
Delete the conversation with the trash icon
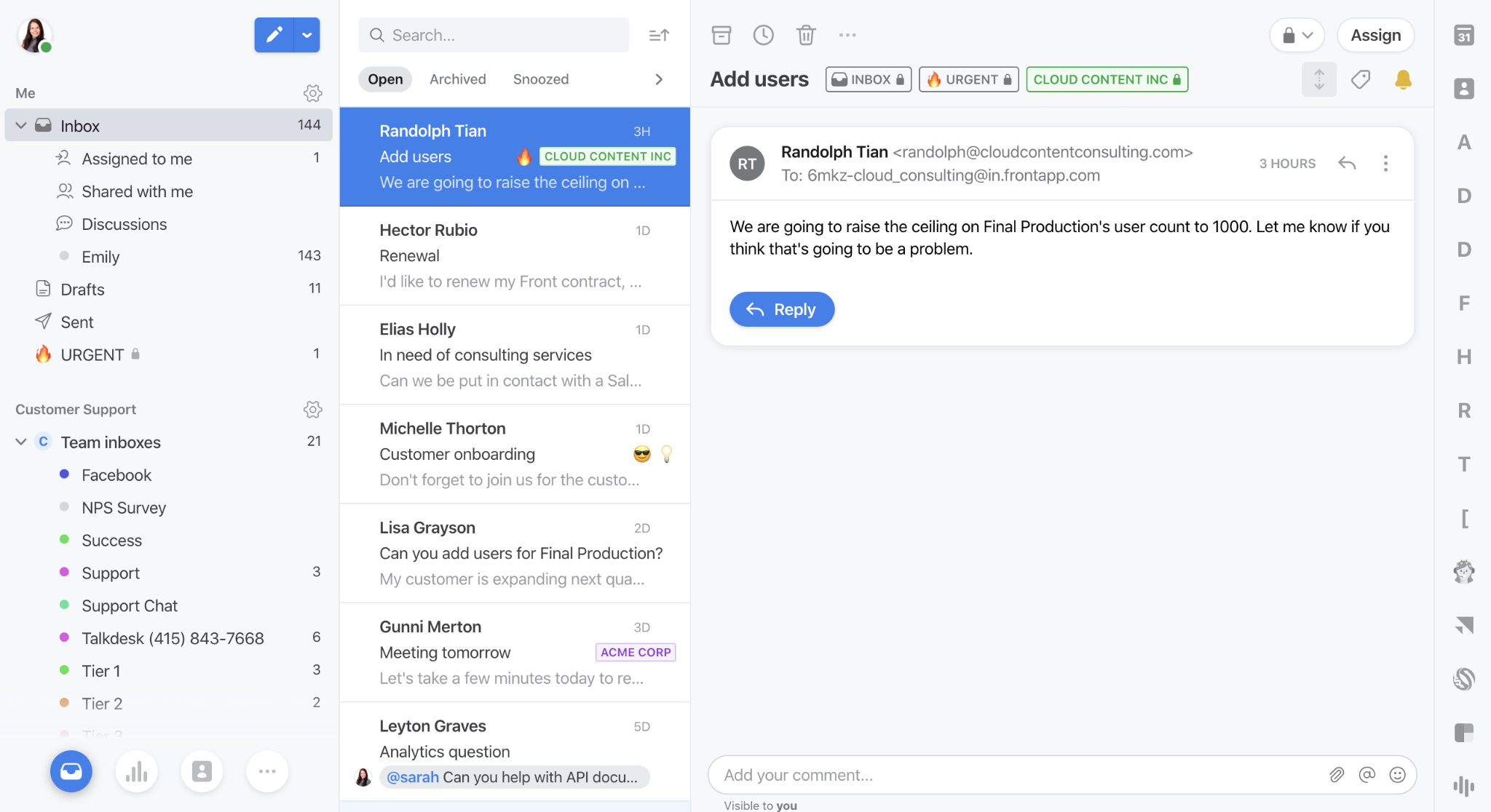pyautogui.click(x=805, y=34)
